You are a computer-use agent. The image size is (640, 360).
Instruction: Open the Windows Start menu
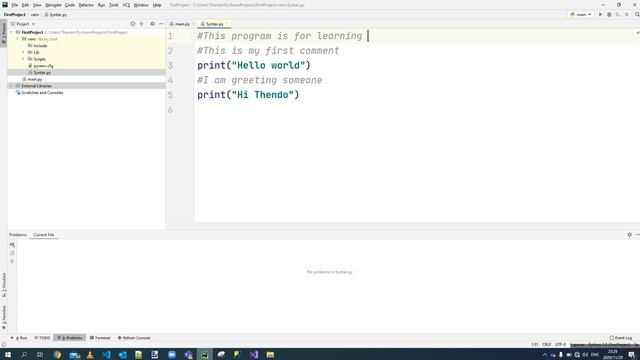8,355
